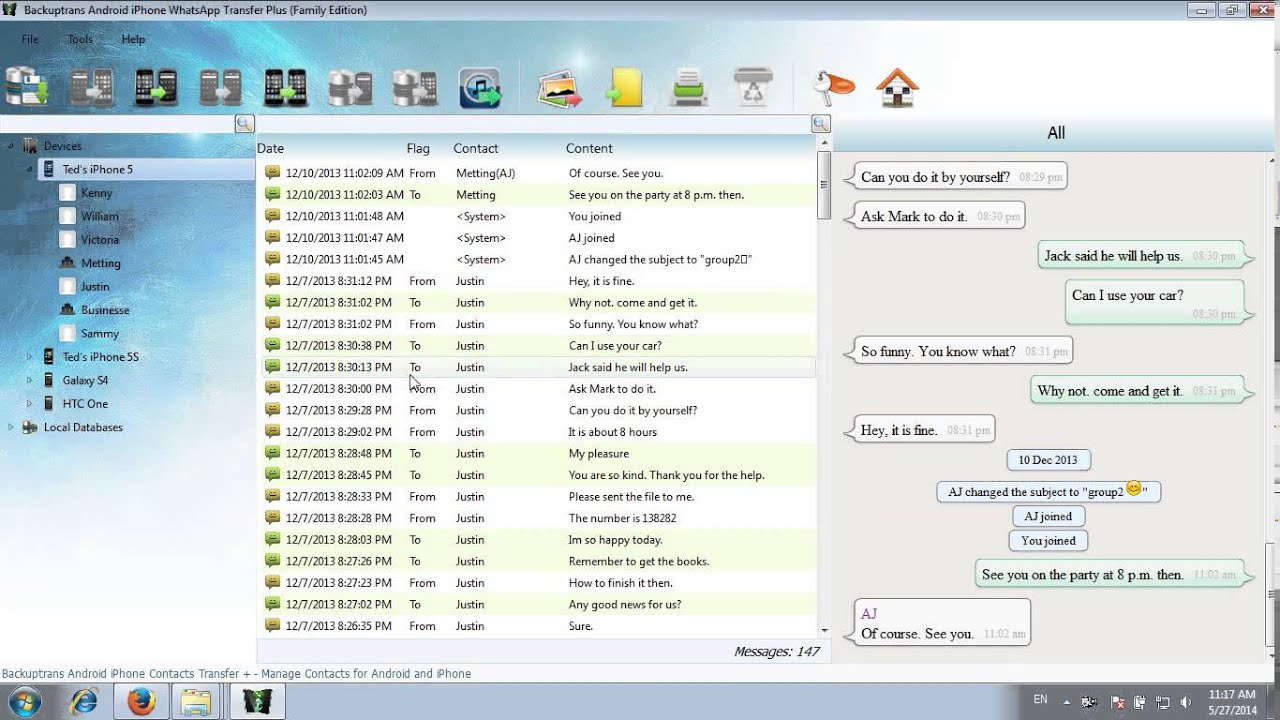Click the iTunes backup import icon

click(480, 87)
